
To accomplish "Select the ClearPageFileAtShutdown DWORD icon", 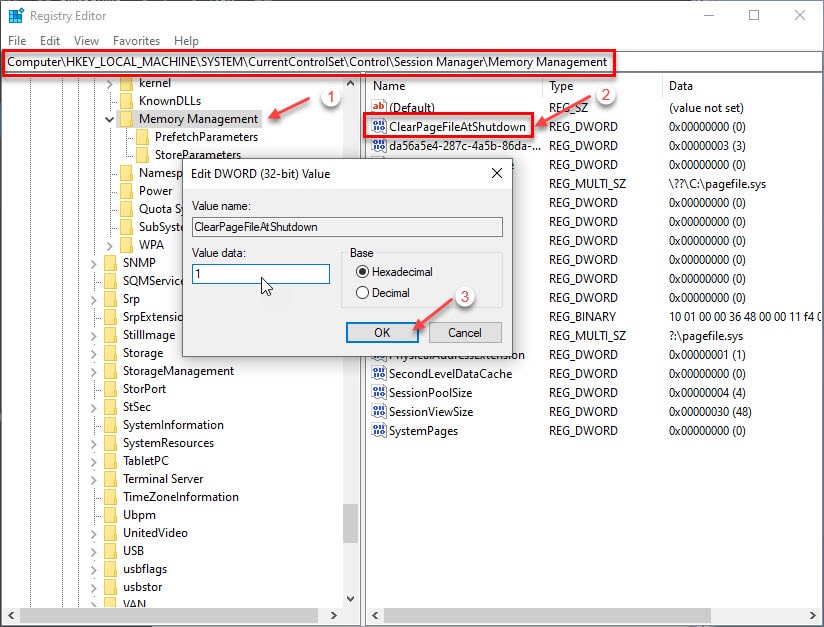I will pyautogui.click(x=378, y=127).
